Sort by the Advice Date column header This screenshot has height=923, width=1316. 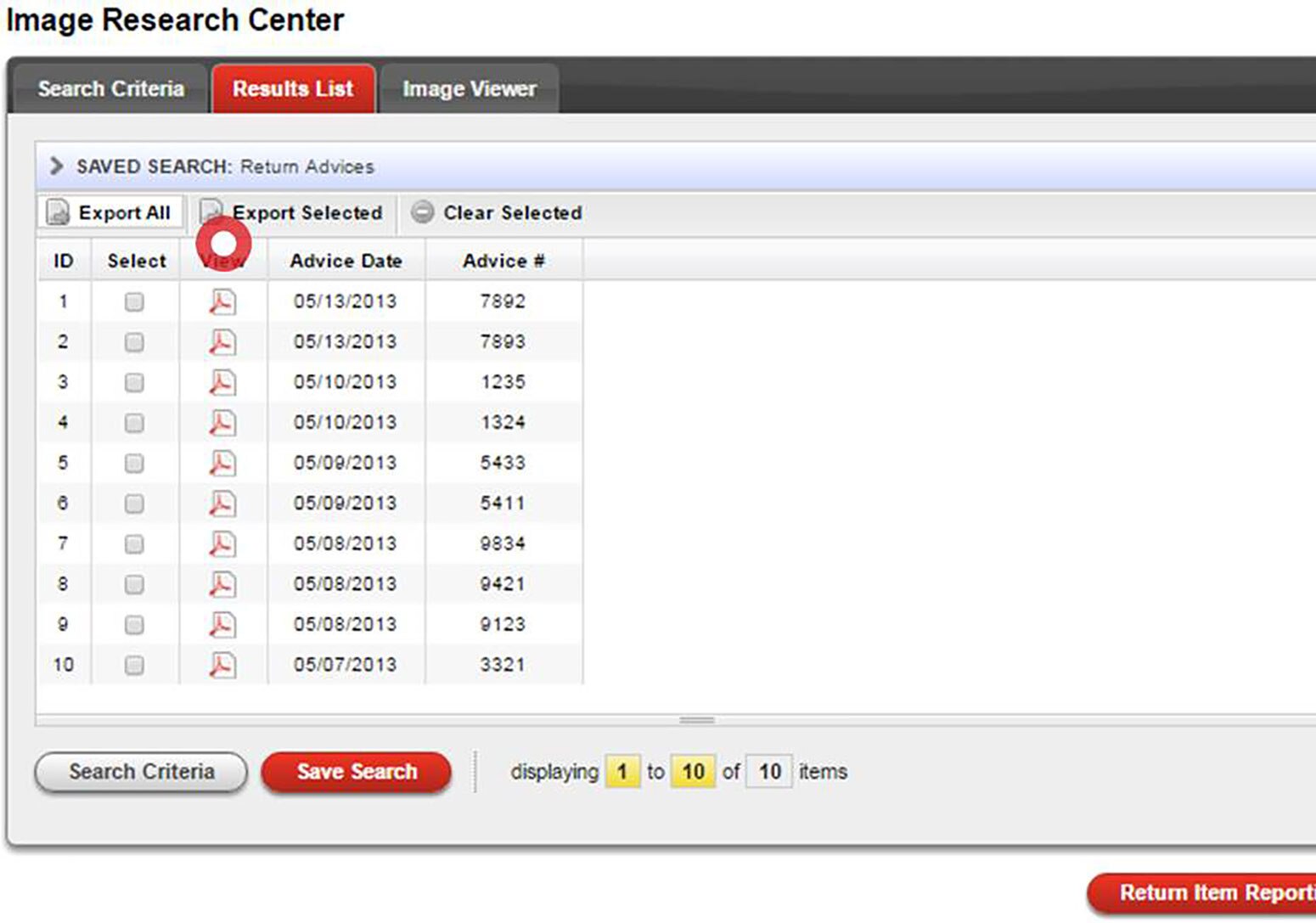(x=346, y=261)
